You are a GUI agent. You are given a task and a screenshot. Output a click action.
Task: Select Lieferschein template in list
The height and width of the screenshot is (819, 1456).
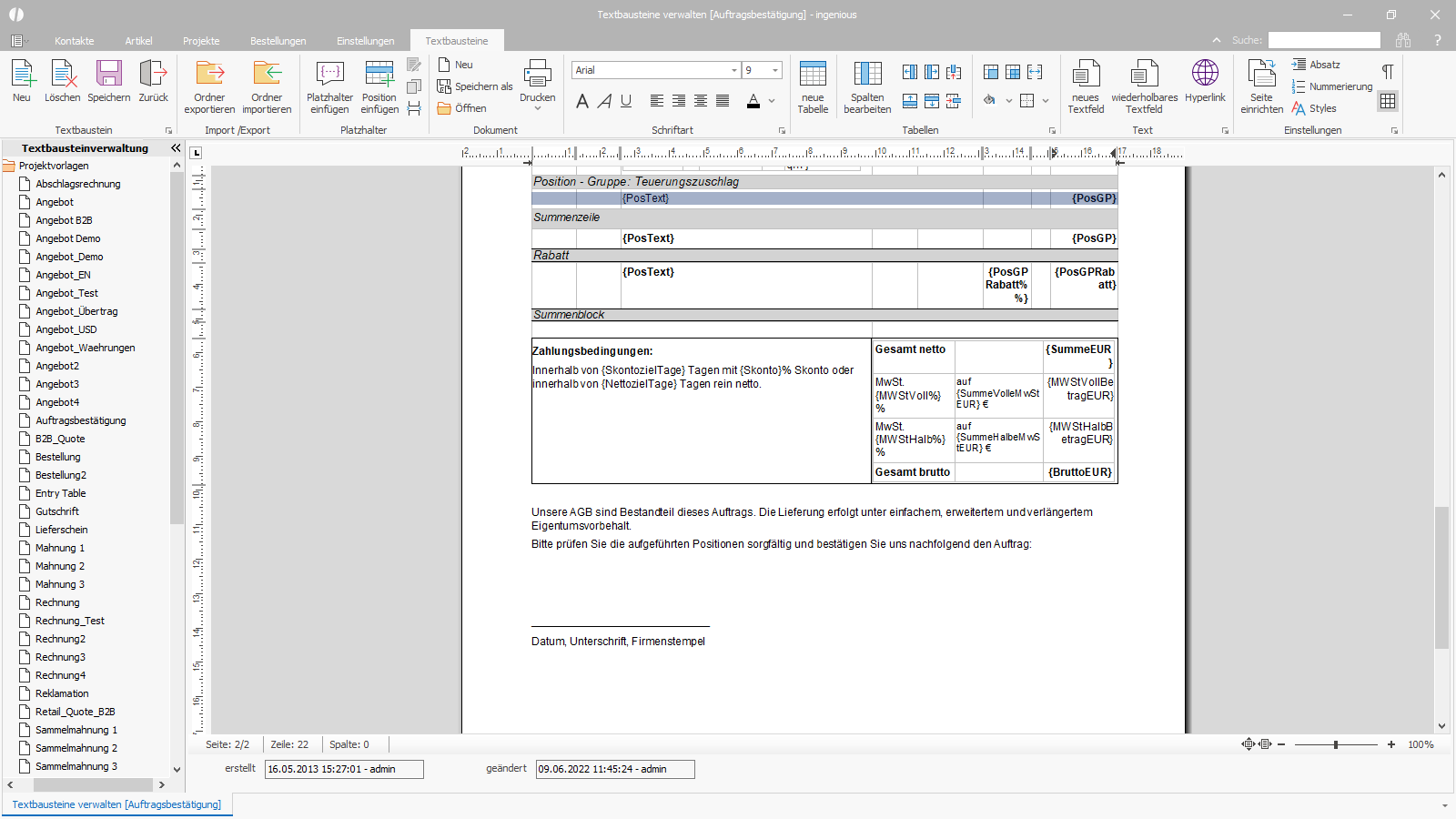[x=62, y=530]
